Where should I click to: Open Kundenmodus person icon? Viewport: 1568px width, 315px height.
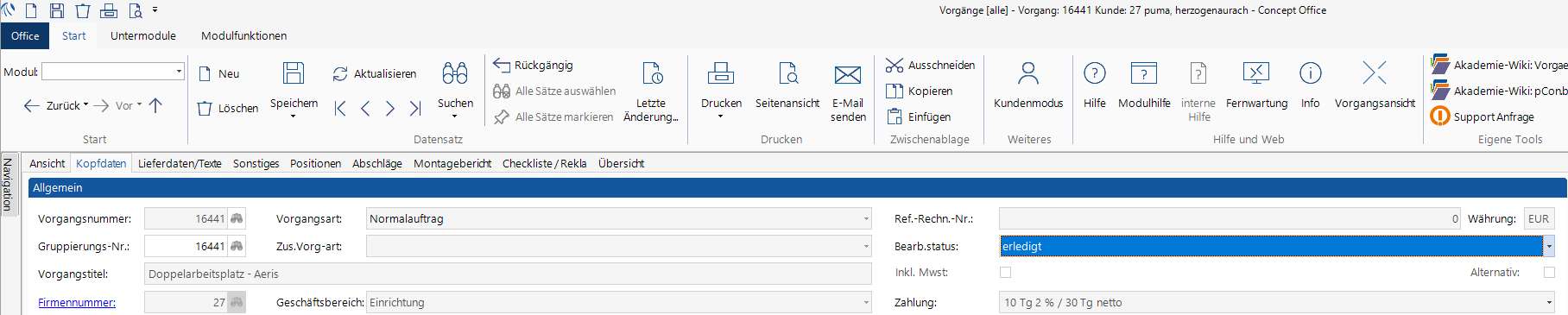(x=1027, y=73)
